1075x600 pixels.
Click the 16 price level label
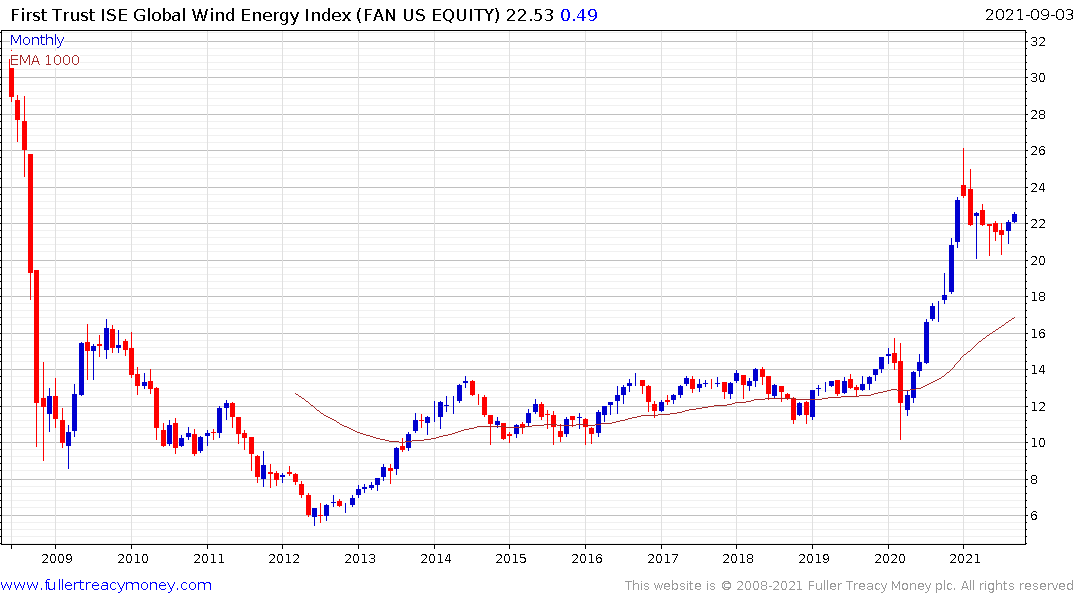pyautogui.click(x=1038, y=334)
